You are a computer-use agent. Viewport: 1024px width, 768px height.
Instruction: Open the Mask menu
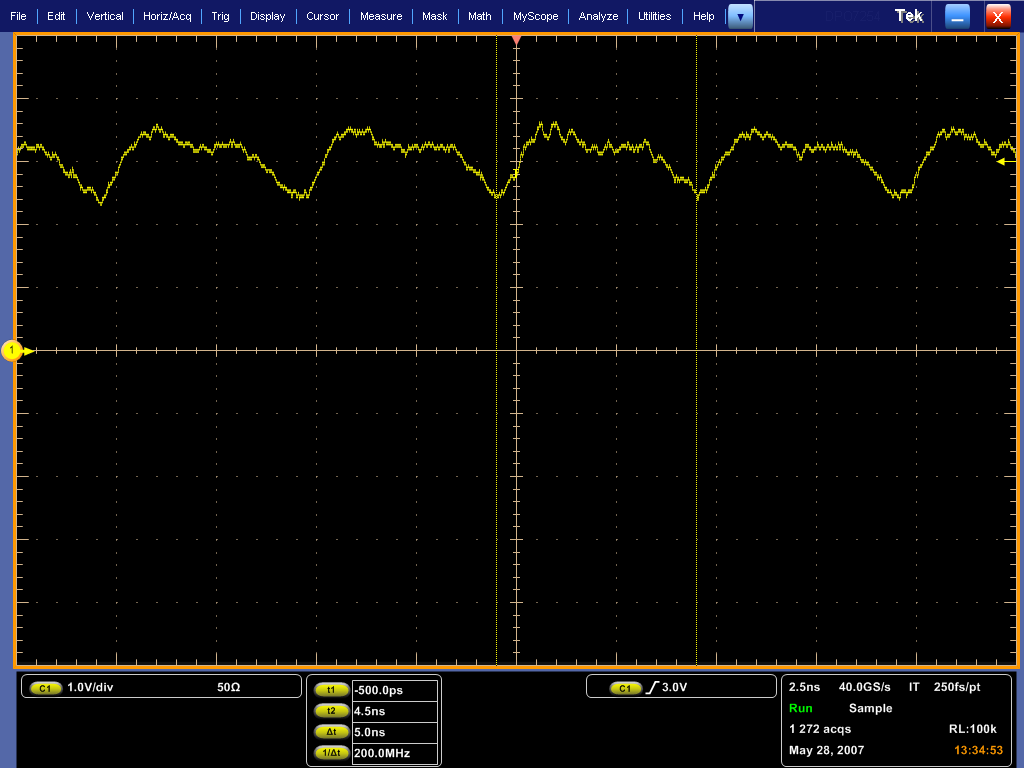click(435, 16)
